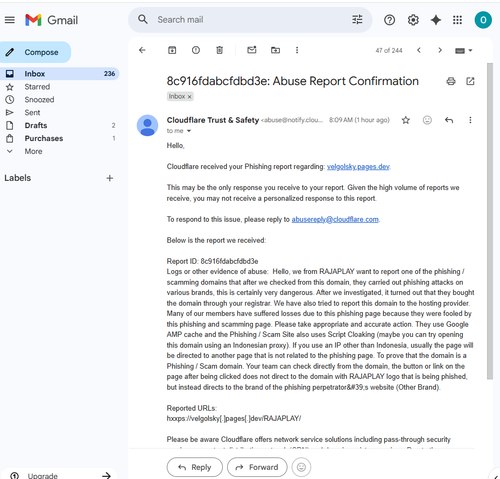The image size is (500, 479).
Task: Click the sender name Cloudflare Trust & Safety
Action: point(213,120)
